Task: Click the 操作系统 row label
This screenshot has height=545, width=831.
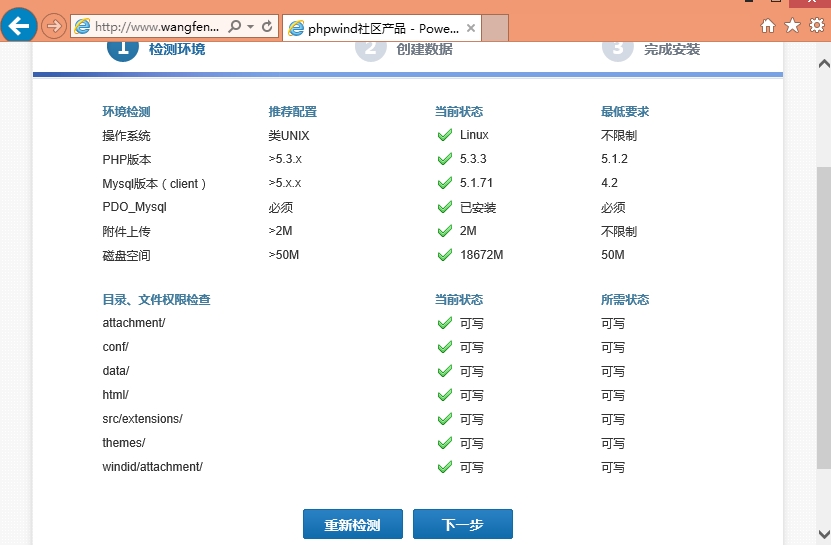Action: 126,135
